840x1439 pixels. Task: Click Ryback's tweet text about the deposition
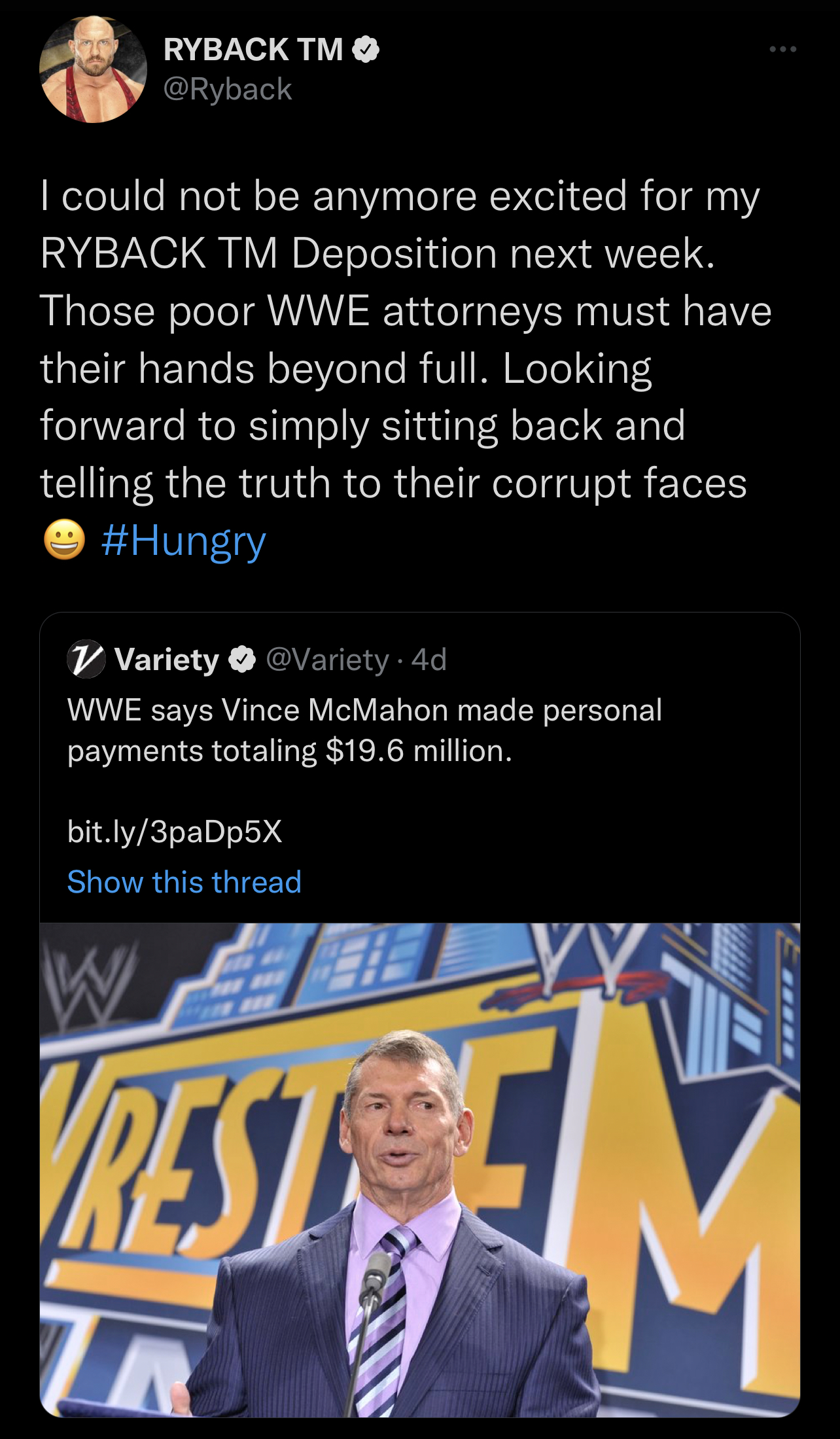399,340
